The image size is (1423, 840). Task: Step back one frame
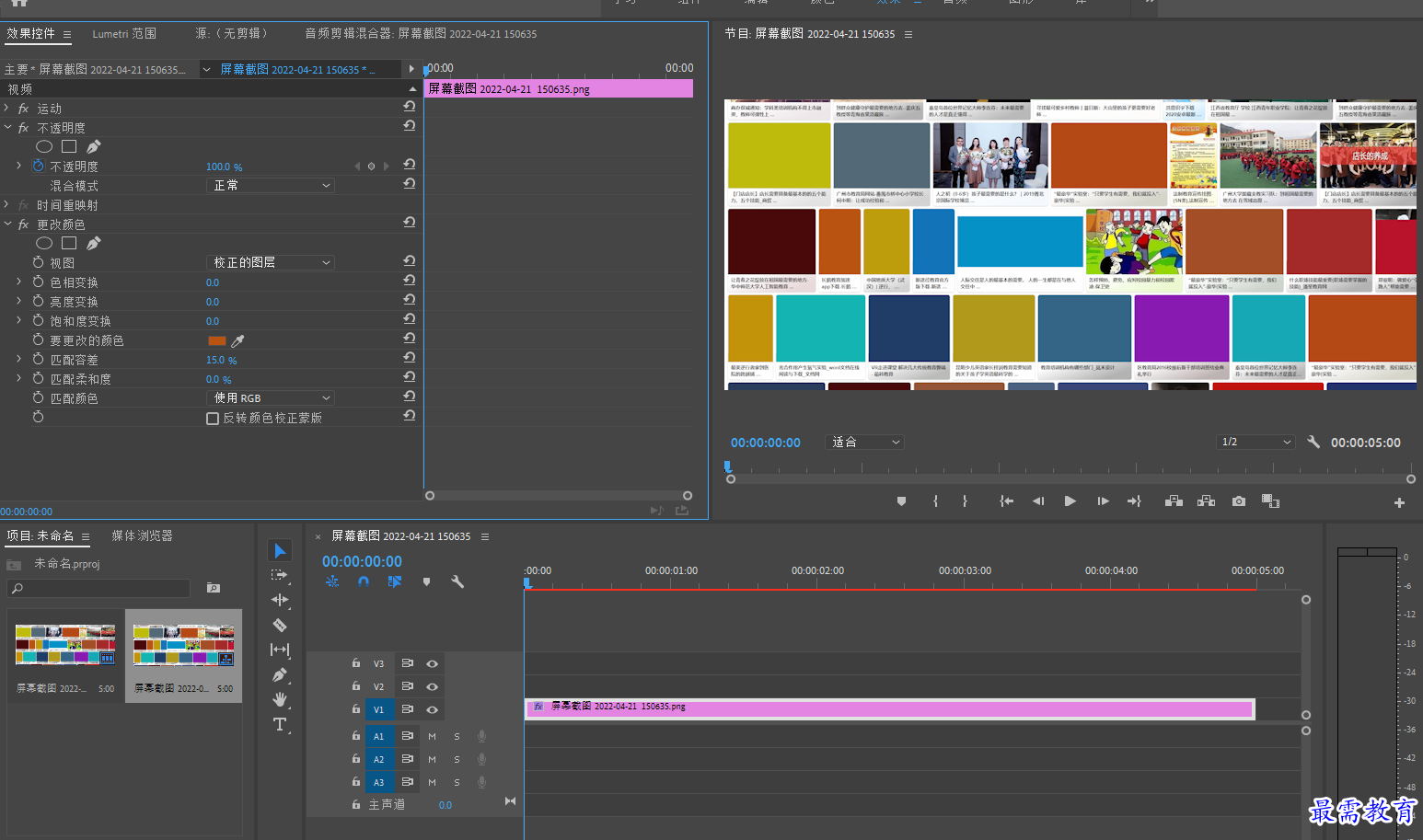pos(1038,501)
